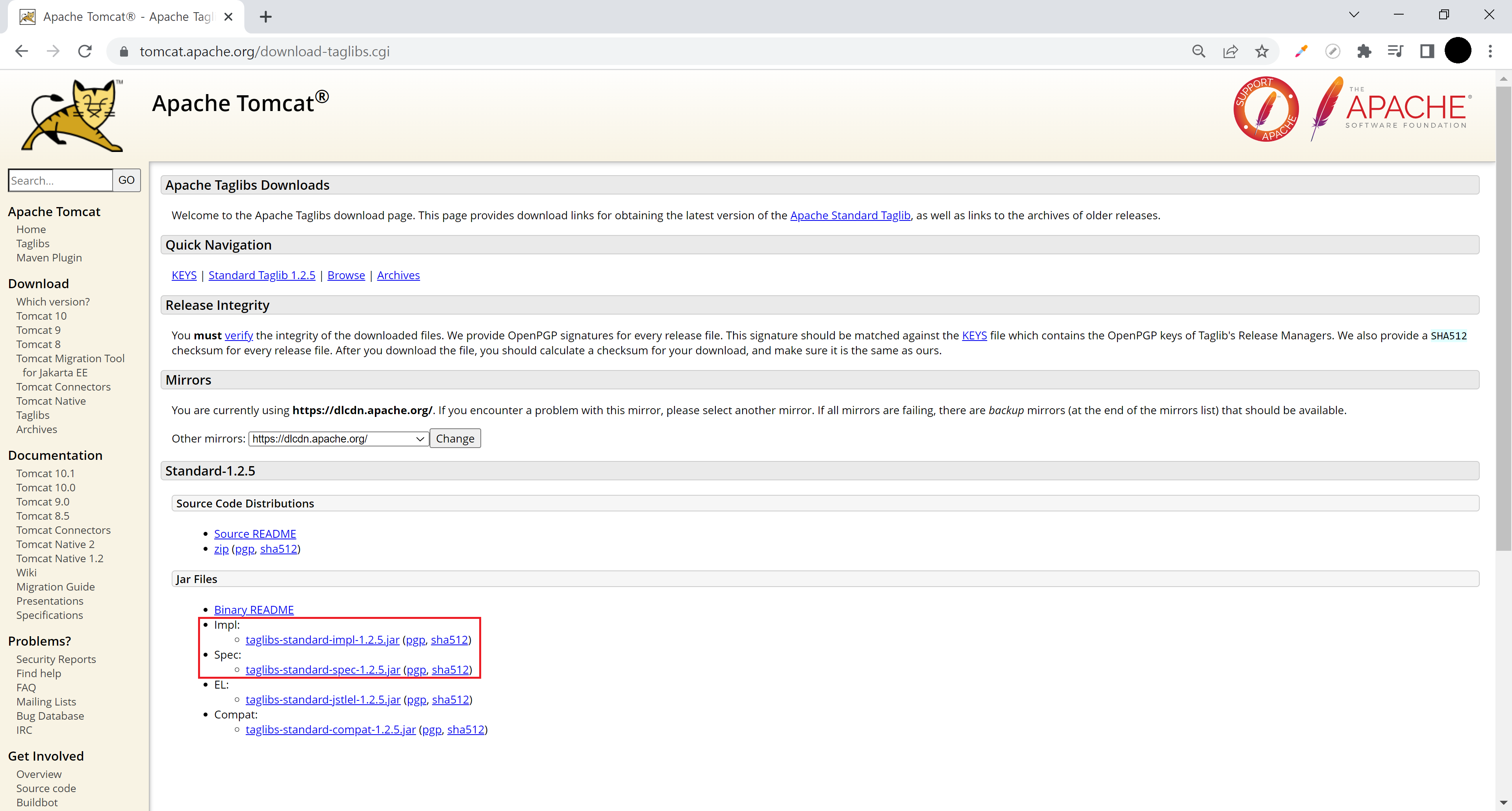1512x811 pixels.
Task: Click the zoom magnifier icon in address bar
Action: [x=1199, y=52]
